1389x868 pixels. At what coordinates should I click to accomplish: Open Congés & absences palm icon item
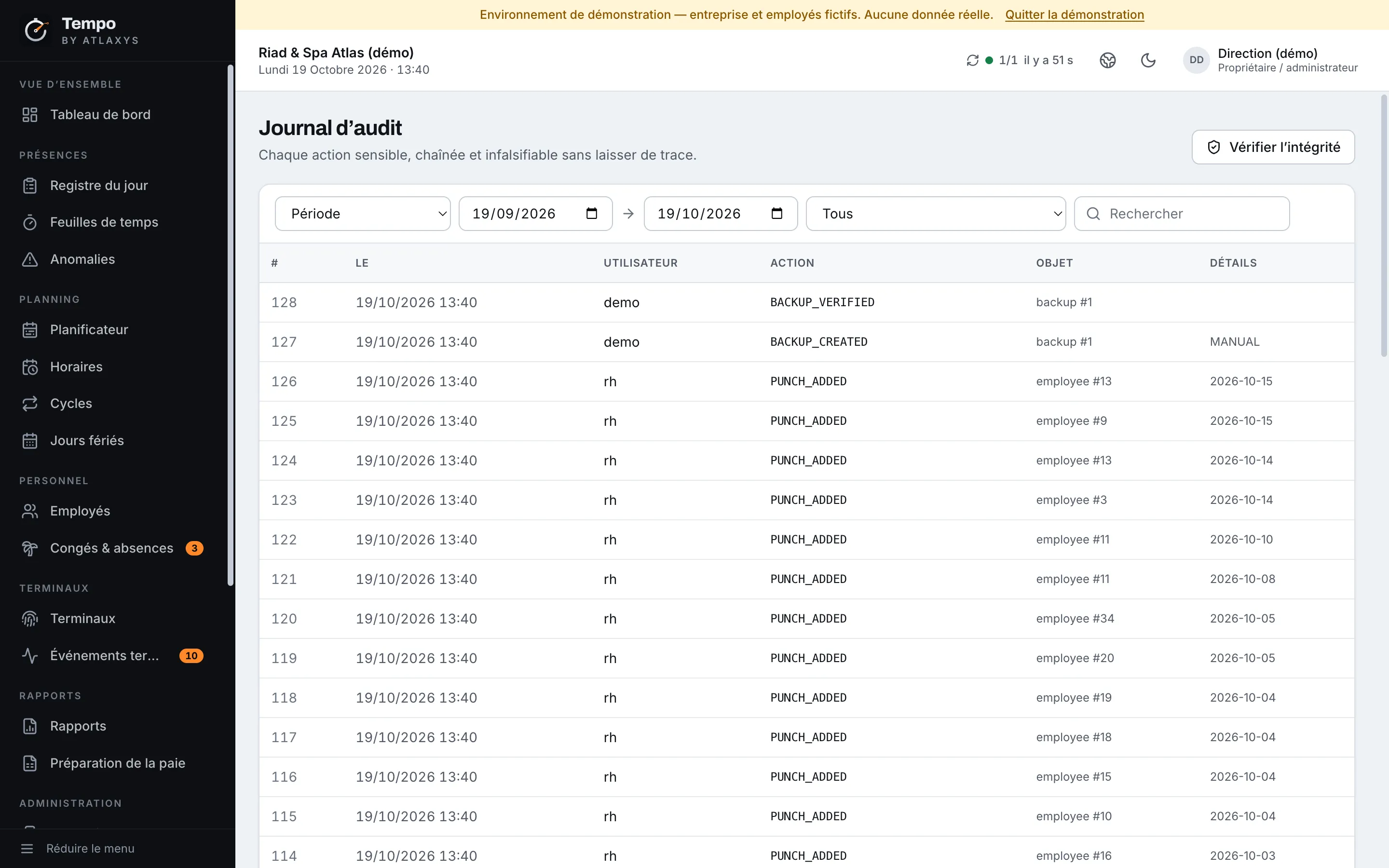[x=30, y=548]
